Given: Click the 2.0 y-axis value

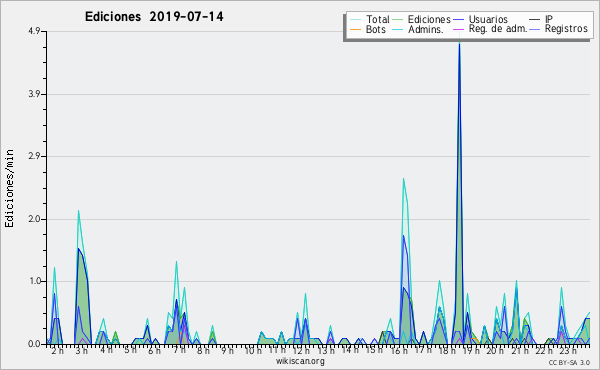Looking at the screenshot, I should tap(34, 219).
